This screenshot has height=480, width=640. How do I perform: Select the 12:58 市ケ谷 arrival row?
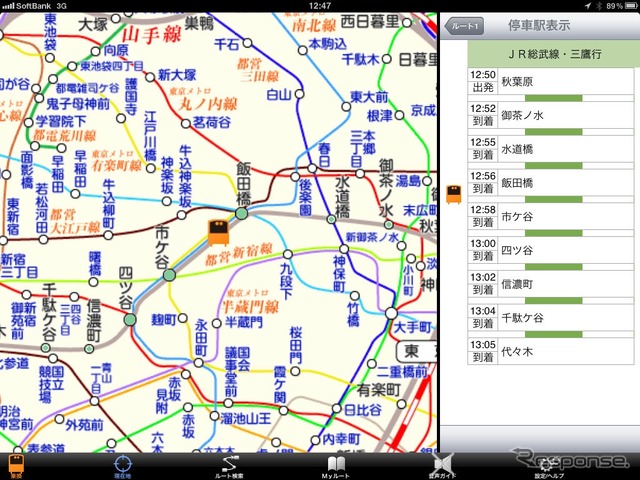[551, 217]
